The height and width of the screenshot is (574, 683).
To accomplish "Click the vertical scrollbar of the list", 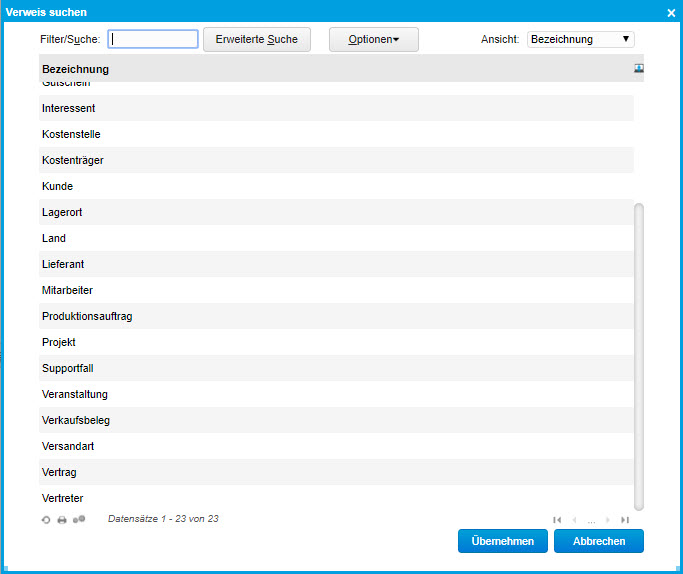I will tap(639, 355).
